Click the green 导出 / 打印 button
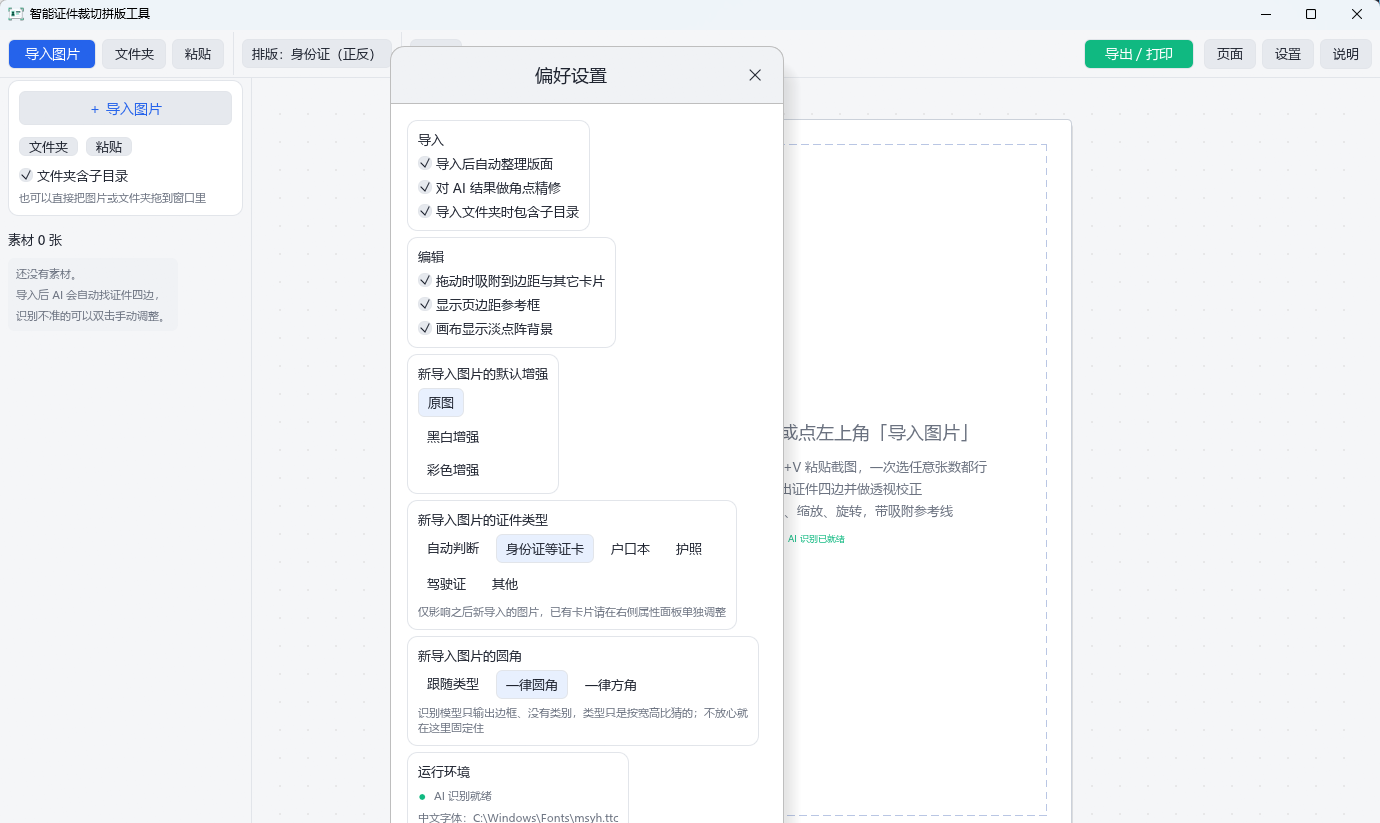1380x823 pixels. (1139, 54)
